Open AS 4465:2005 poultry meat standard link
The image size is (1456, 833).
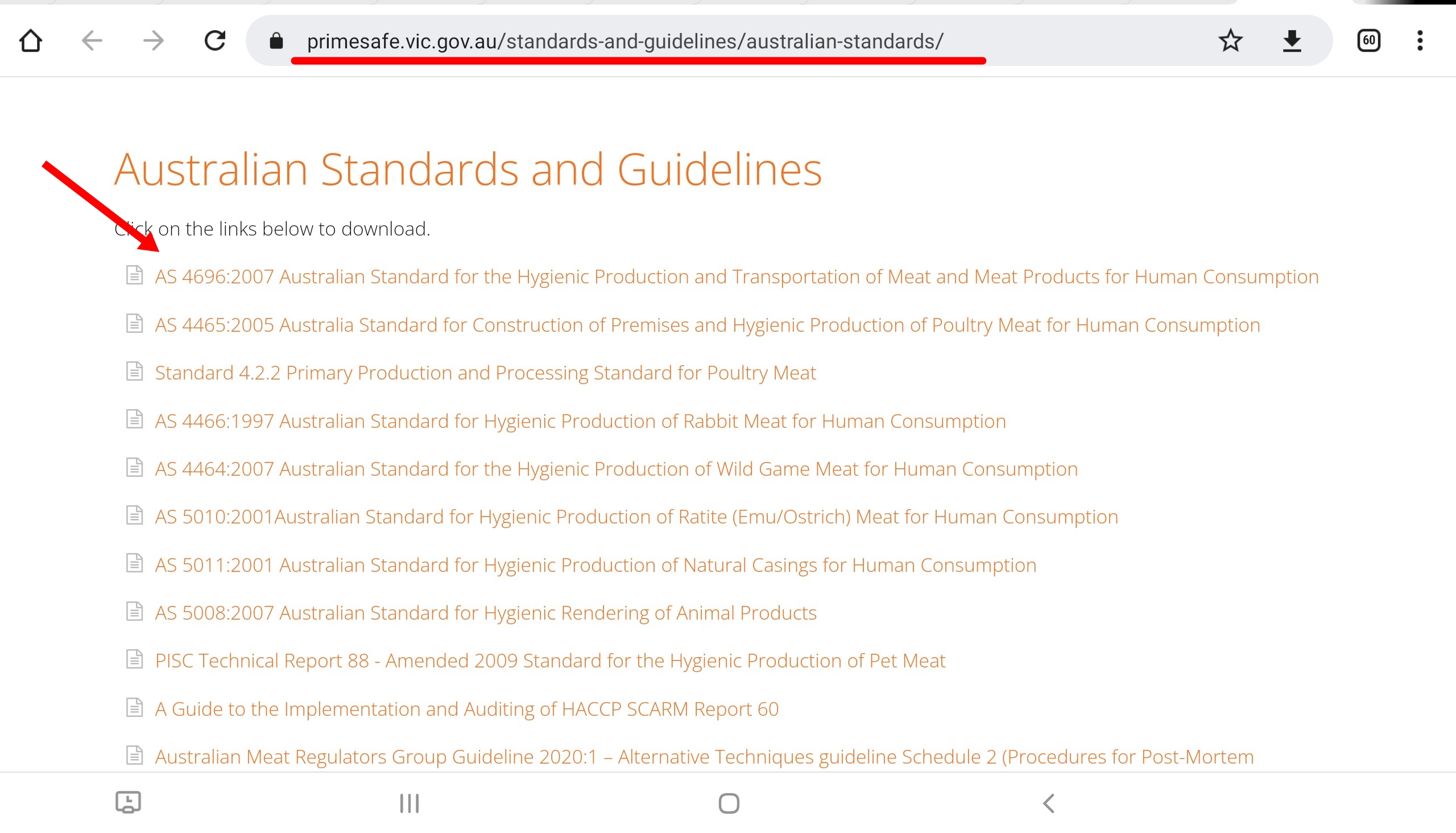(x=708, y=325)
